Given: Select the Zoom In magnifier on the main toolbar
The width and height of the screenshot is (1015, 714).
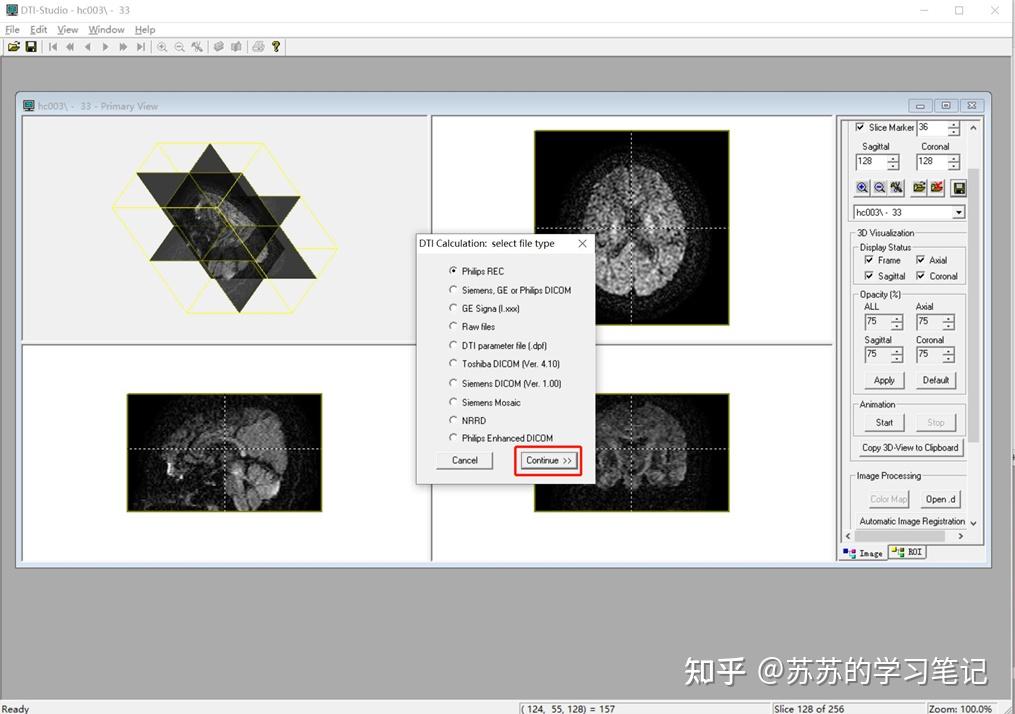Looking at the screenshot, I should tap(161, 46).
